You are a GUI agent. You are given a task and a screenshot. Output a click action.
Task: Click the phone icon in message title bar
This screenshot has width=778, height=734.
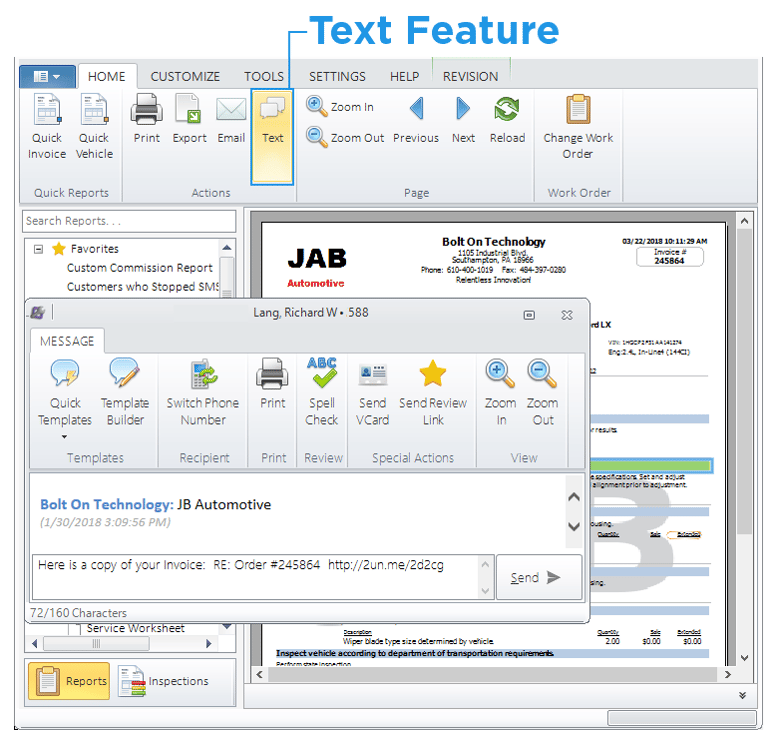[x=38, y=313]
